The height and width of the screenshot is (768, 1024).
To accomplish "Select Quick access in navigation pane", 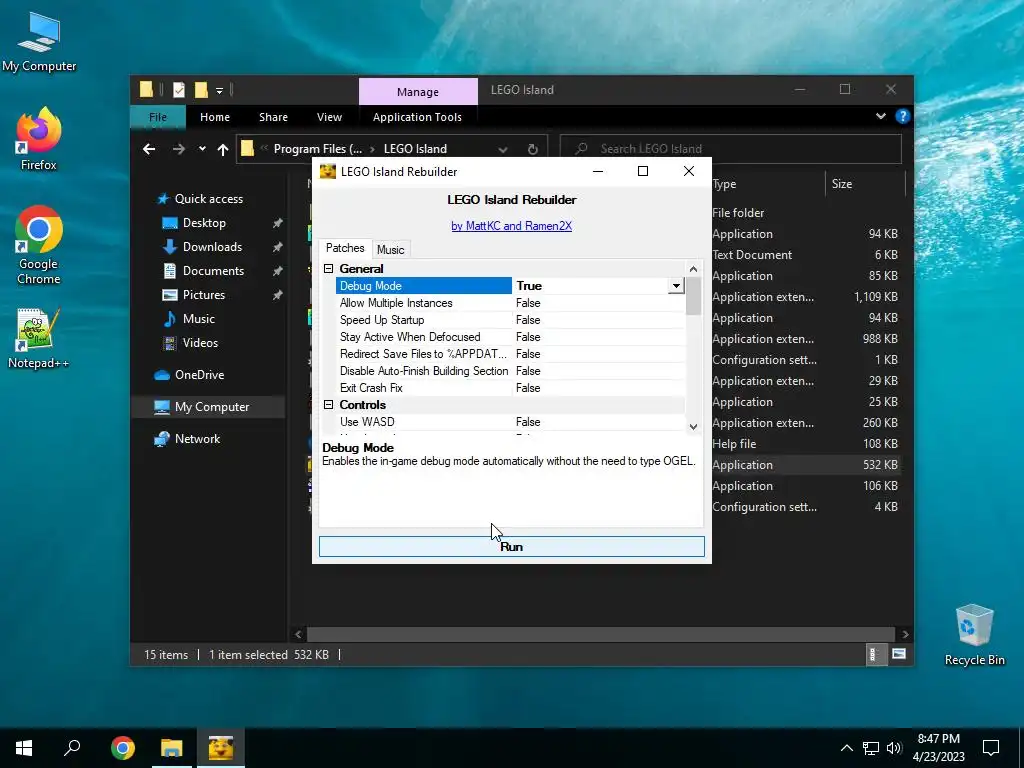I will coord(208,199).
